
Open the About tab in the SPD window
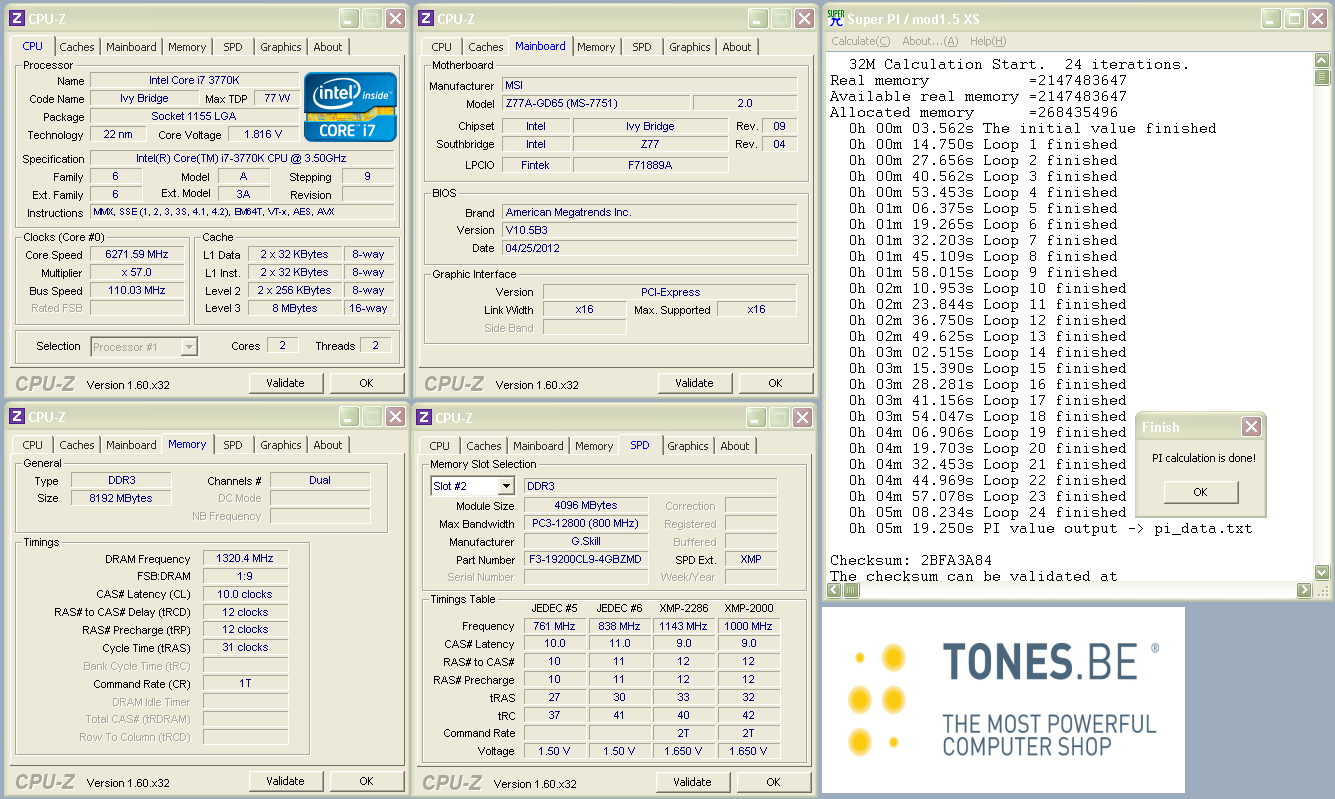(735, 446)
